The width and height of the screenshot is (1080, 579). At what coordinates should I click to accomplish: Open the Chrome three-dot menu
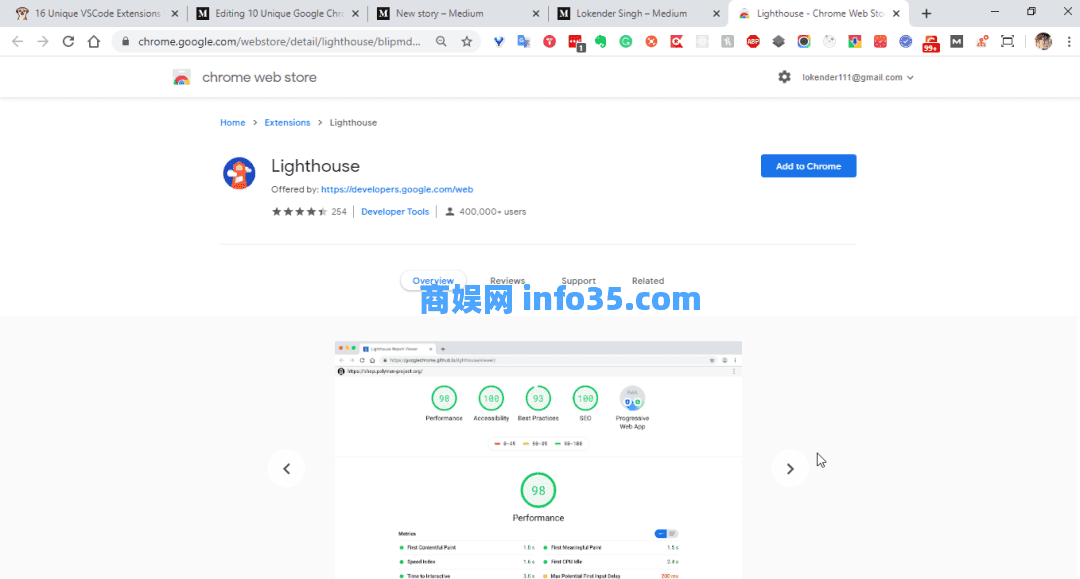point(1069,41)
